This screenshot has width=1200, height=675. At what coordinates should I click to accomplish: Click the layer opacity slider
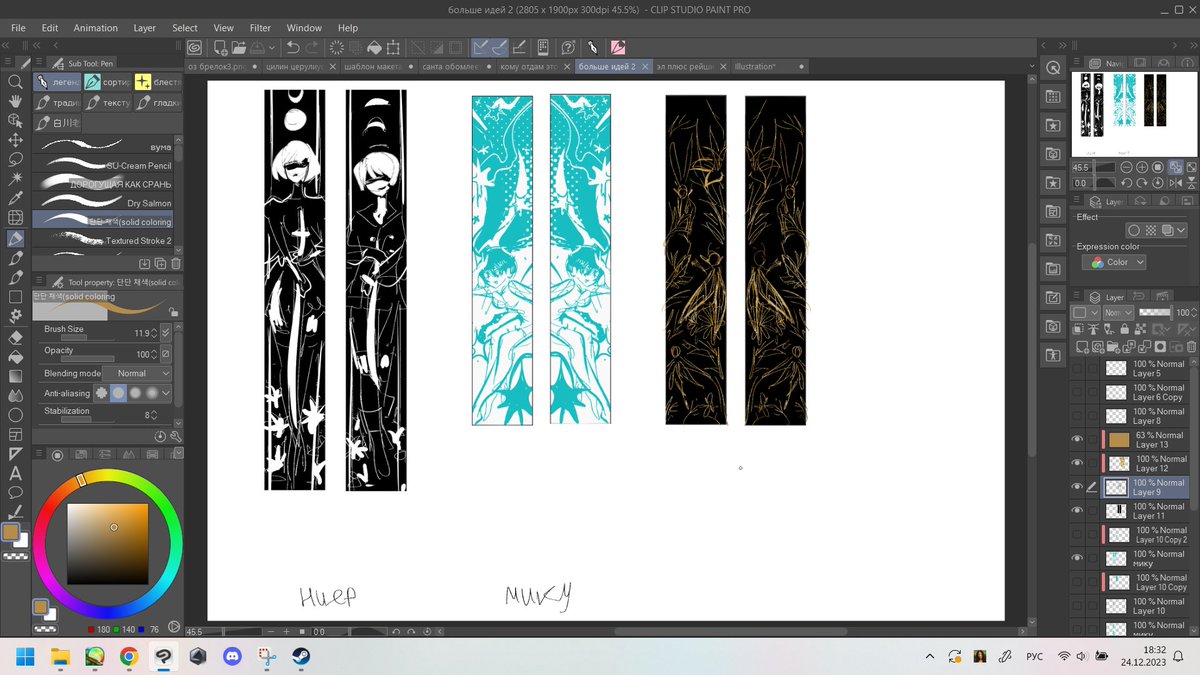pyautogui.click(x=1157, y=312)
